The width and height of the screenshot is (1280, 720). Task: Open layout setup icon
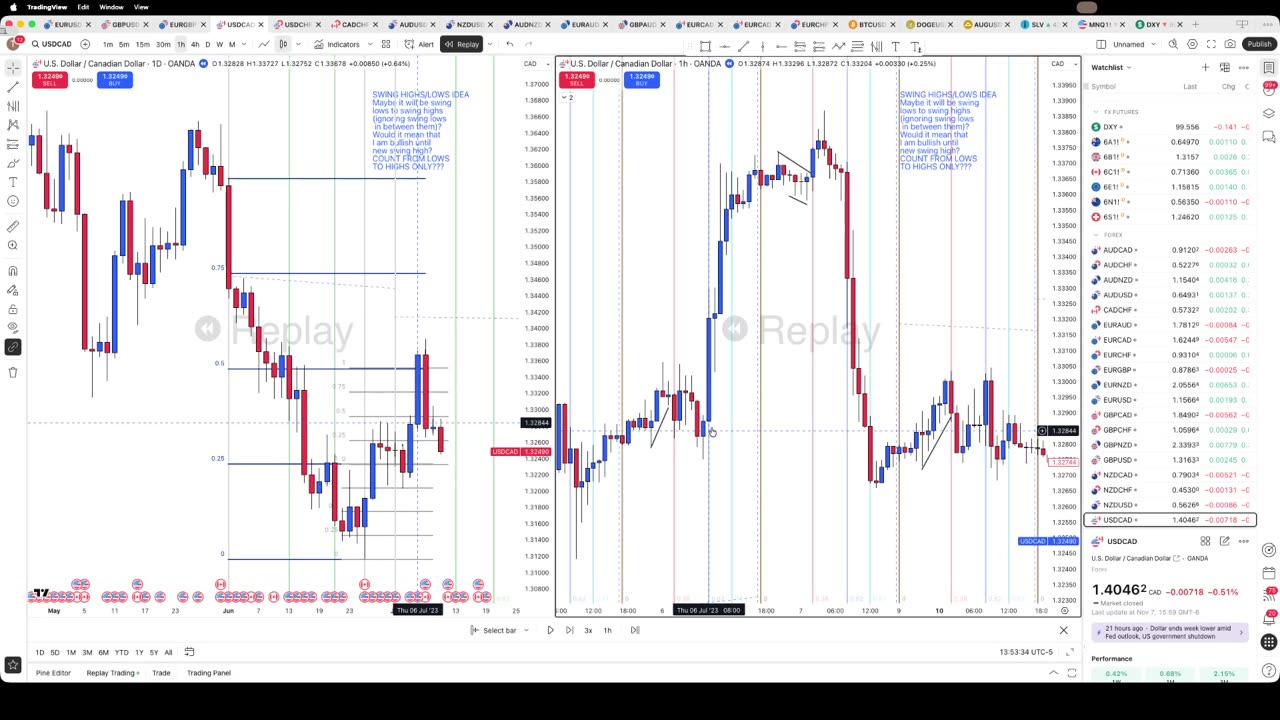1101,44
